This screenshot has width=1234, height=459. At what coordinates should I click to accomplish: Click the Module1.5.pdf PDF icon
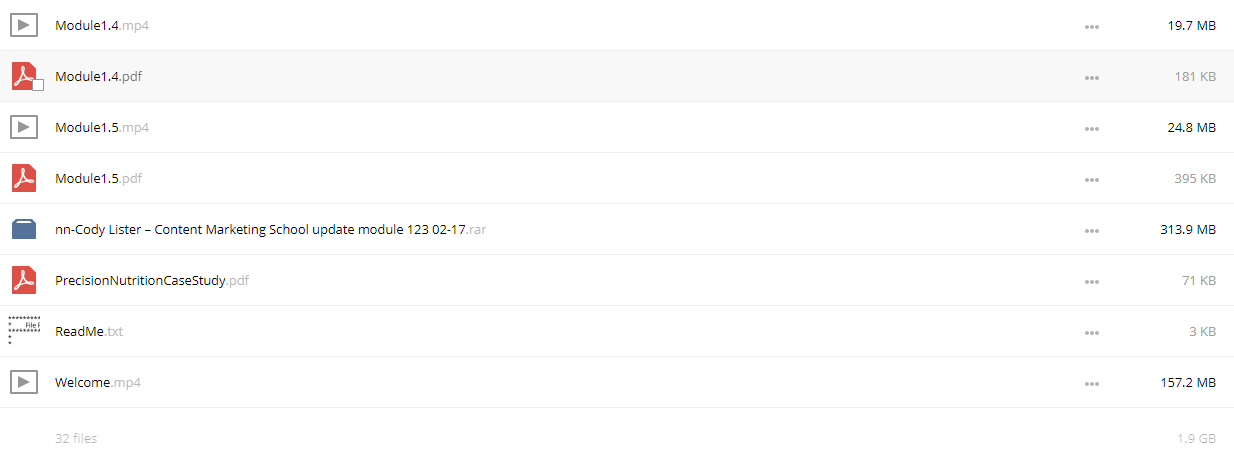(24, 178)
